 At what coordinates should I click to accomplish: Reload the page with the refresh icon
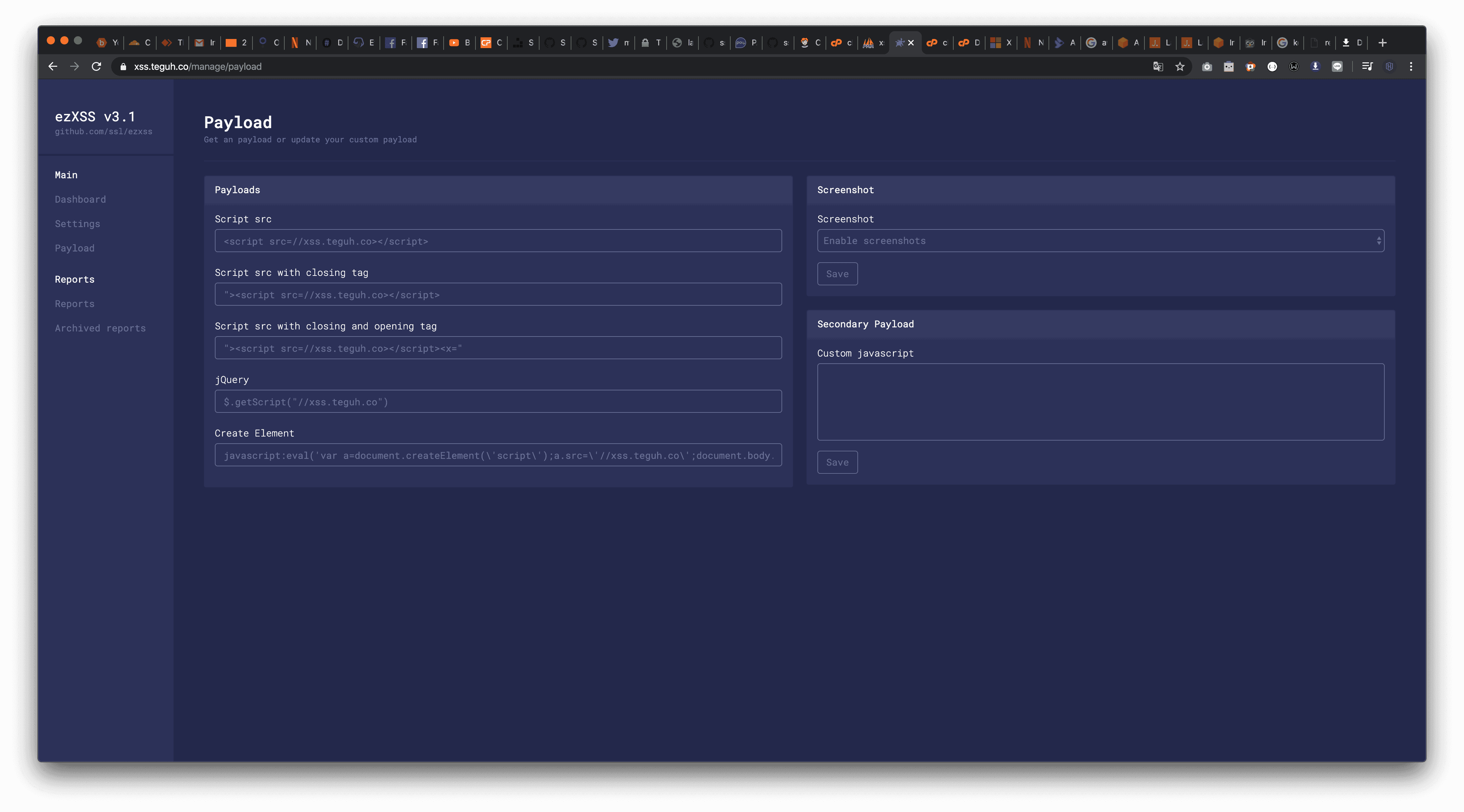pos(97,66)
